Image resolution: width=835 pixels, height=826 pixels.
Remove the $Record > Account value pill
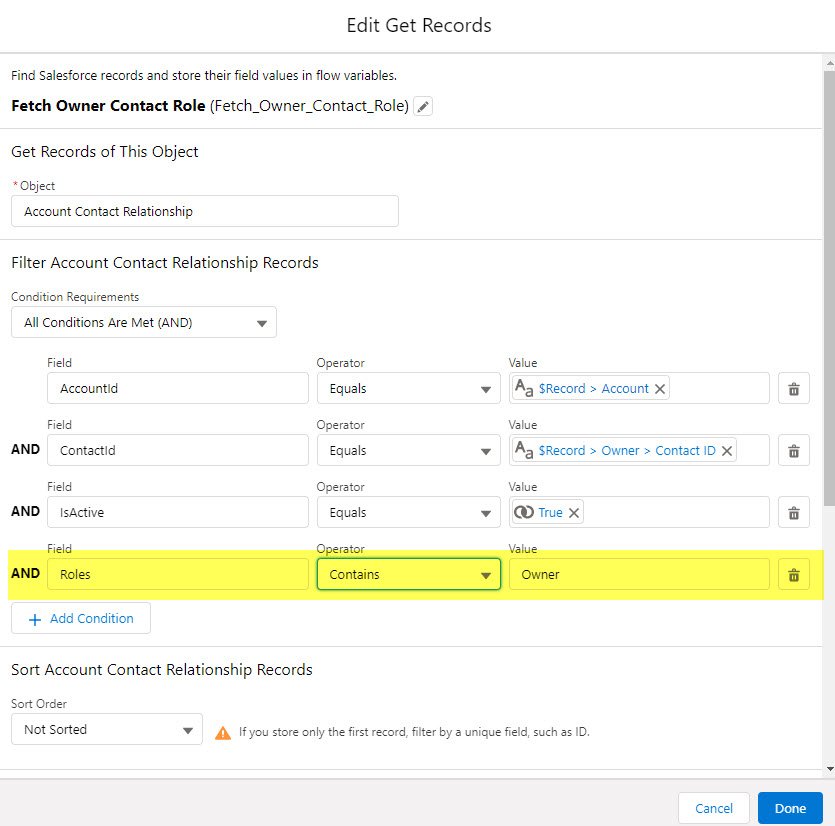[660, 389]
